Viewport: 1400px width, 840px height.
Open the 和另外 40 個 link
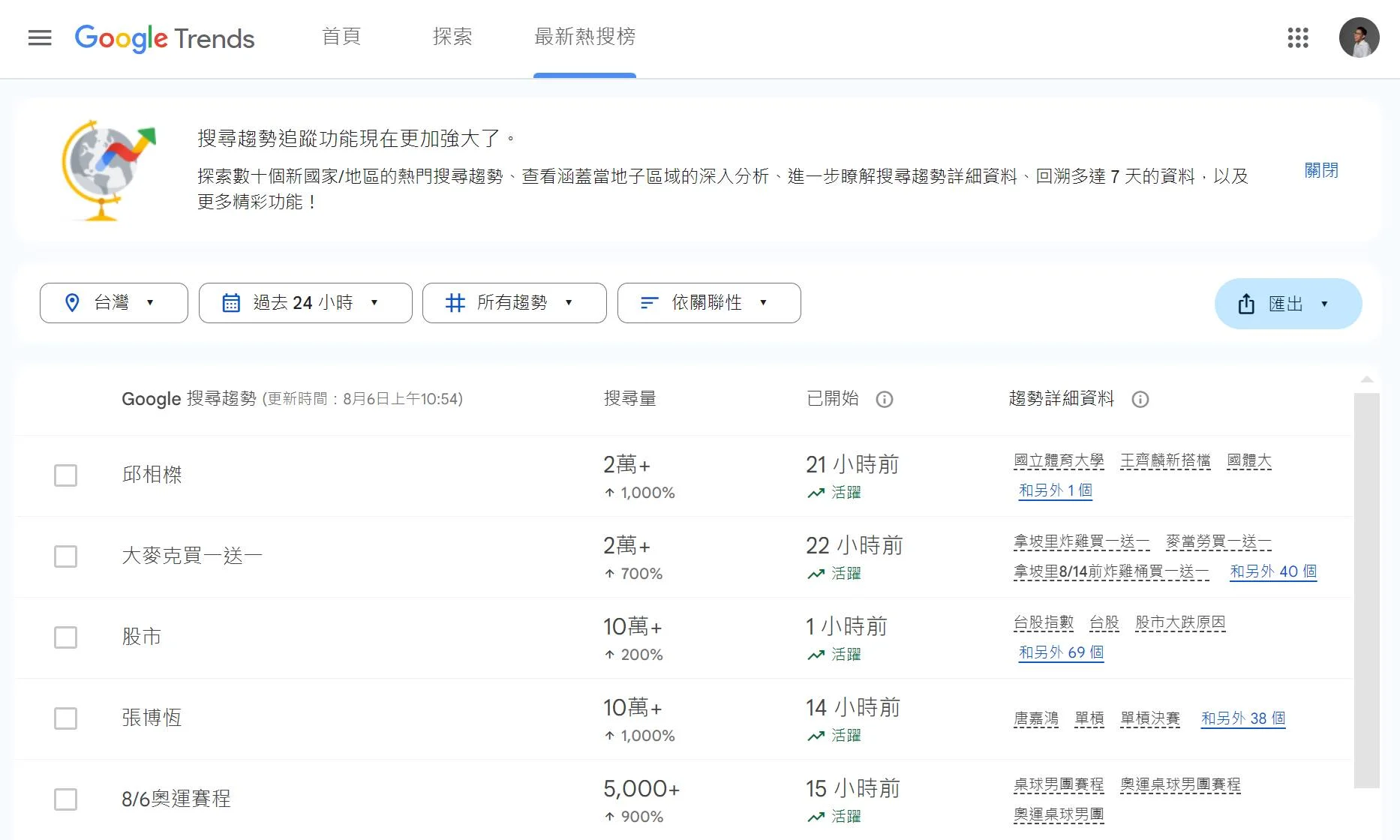coord(1272,571)
